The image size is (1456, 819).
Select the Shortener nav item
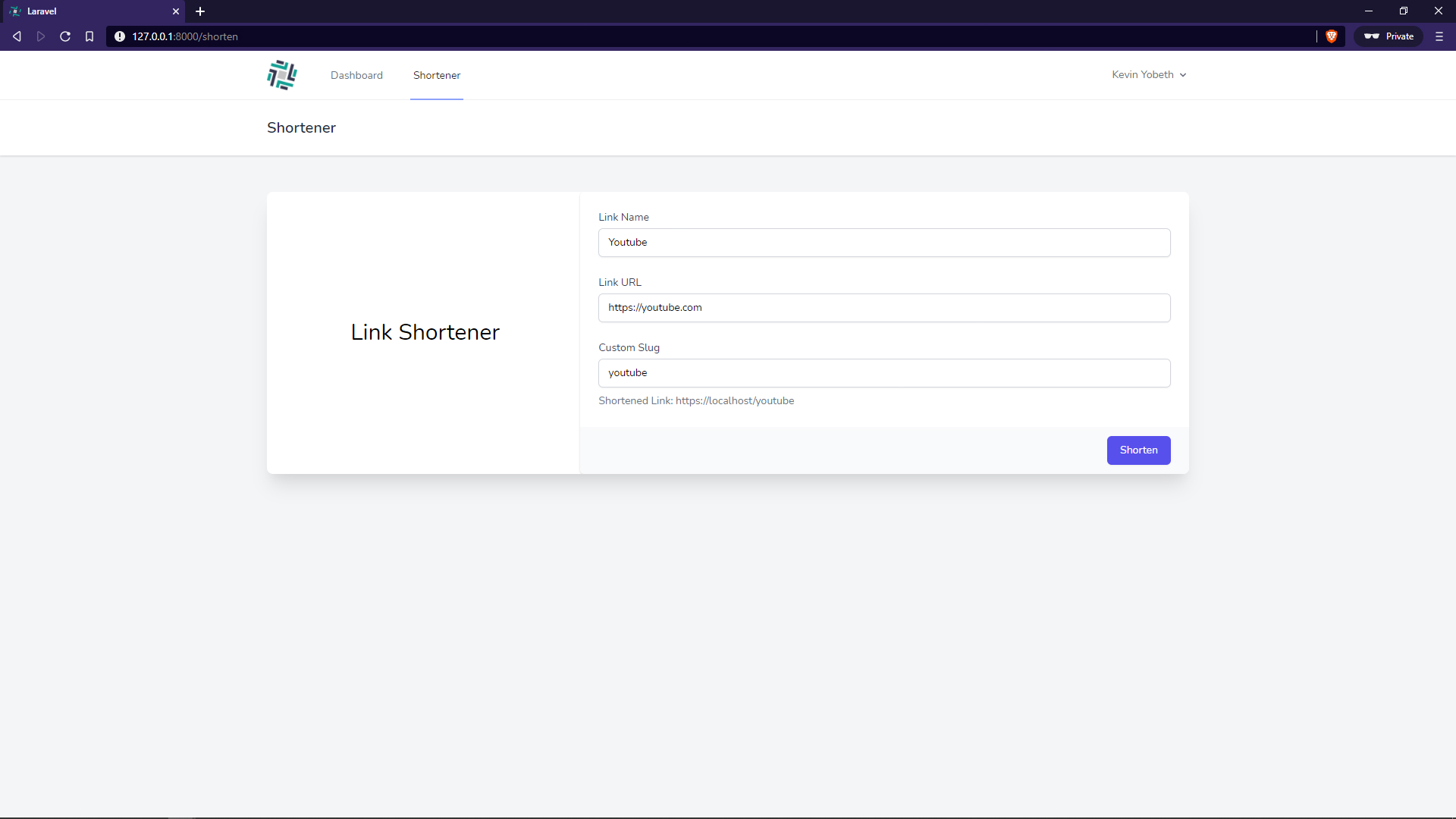click(437, 75)
